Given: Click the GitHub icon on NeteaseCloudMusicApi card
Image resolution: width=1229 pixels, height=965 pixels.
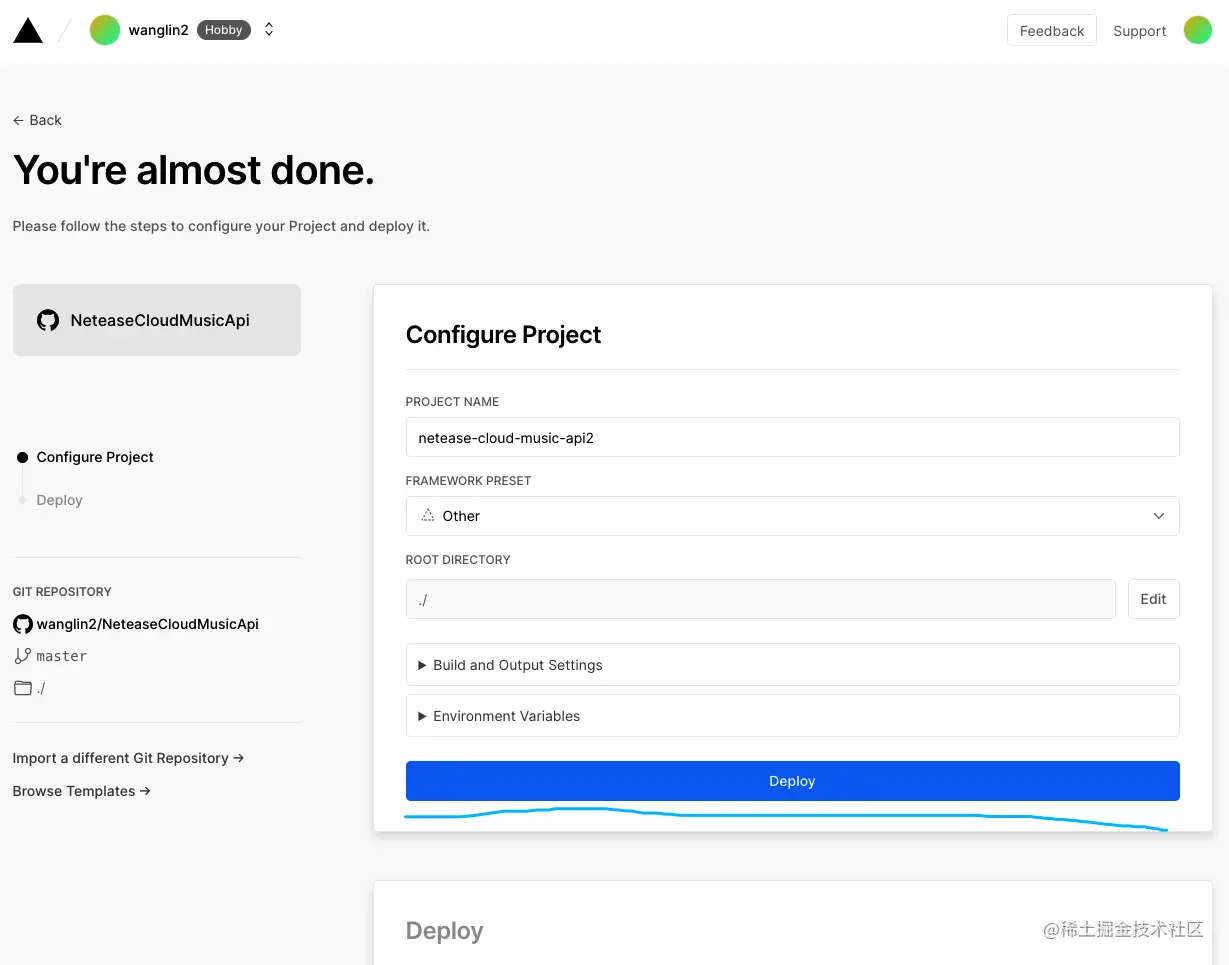Looking at the screenshot, I should (48, 320).
